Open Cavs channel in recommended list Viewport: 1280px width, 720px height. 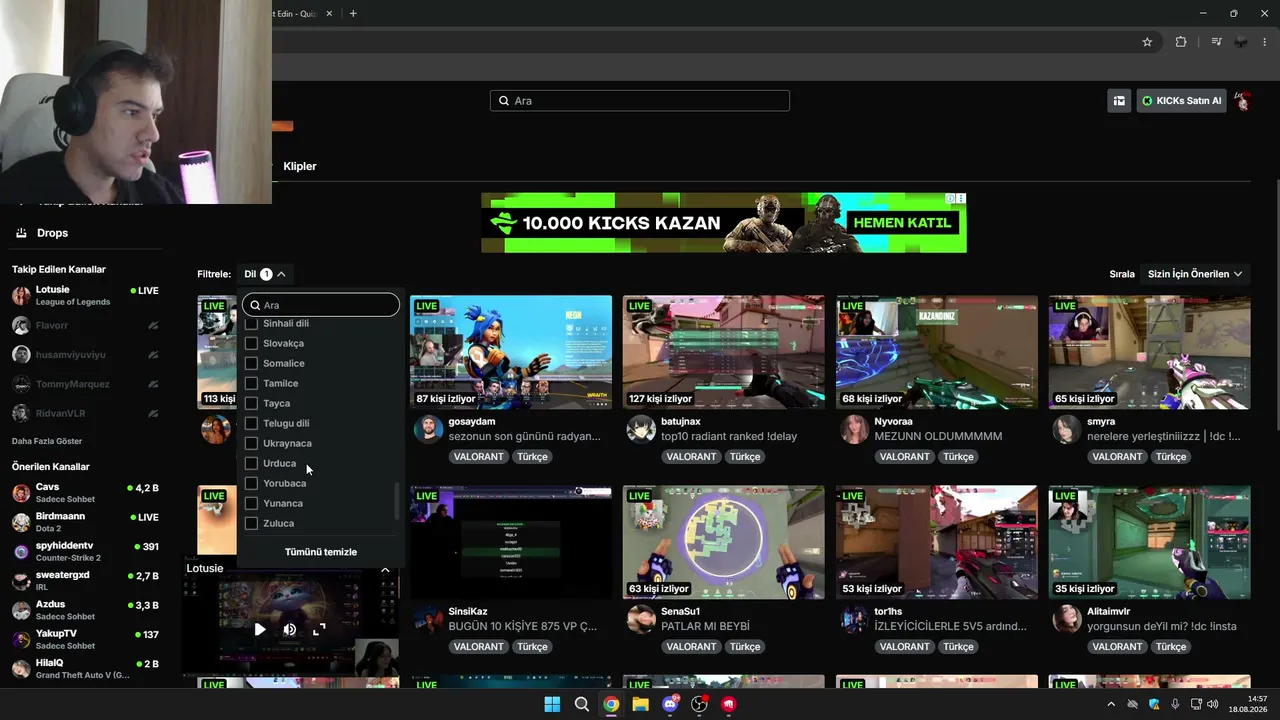tap(85, 493)
